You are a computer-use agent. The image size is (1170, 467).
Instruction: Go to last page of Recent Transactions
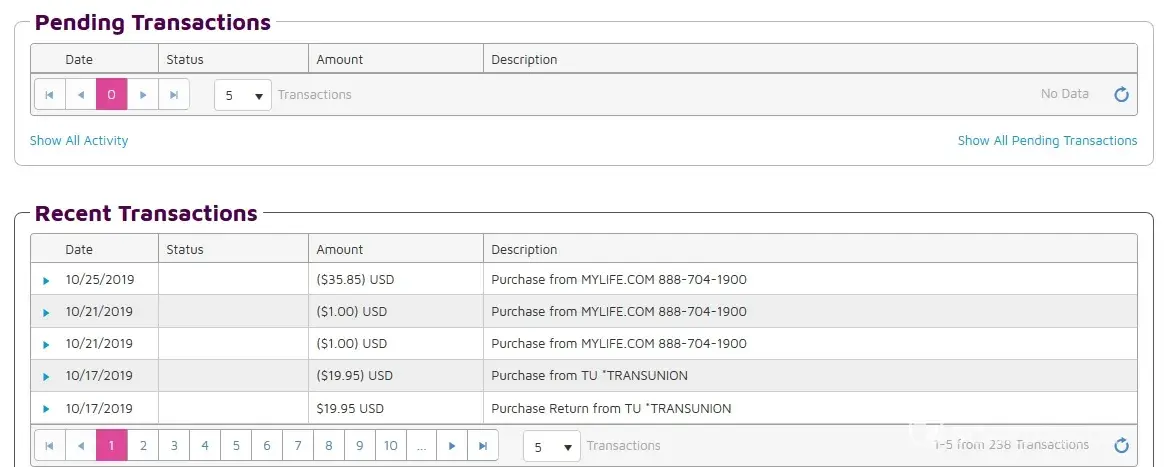point(483,446)
